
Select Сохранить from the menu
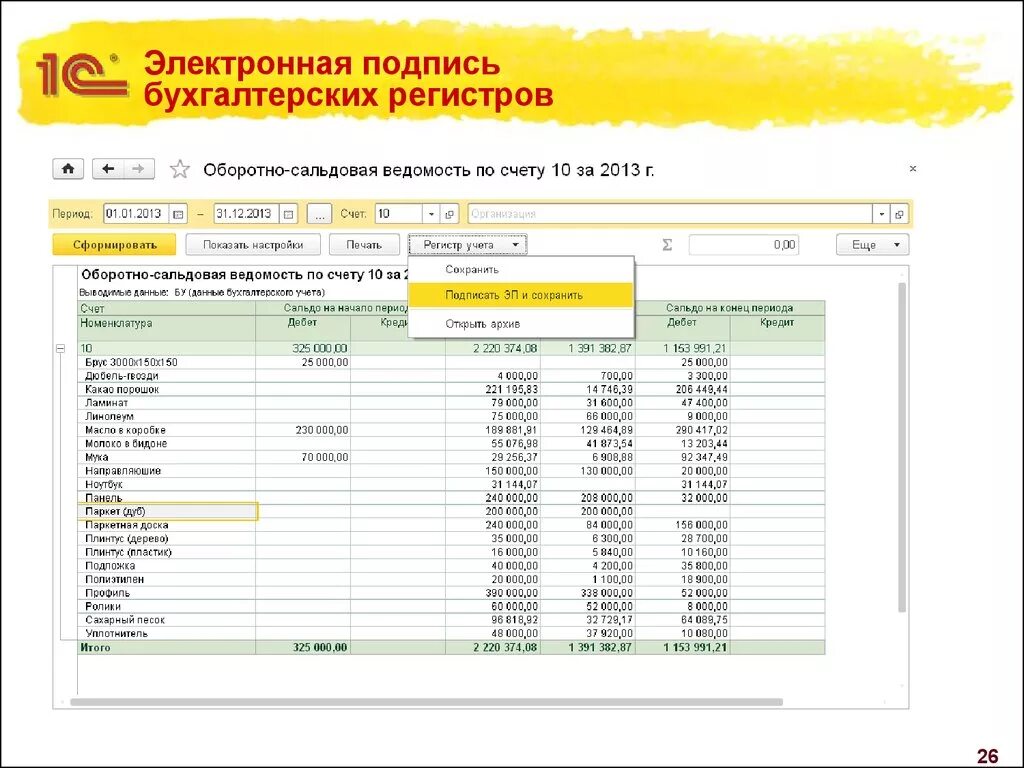coord(470,269)
